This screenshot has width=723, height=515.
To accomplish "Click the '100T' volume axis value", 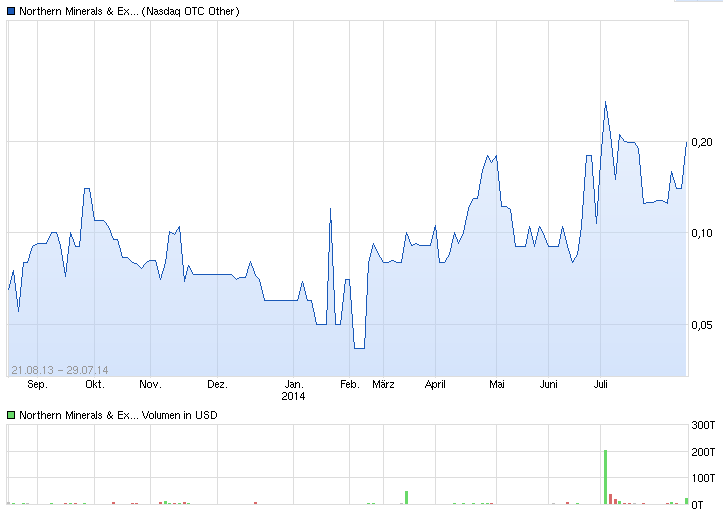I will point(703,478).
